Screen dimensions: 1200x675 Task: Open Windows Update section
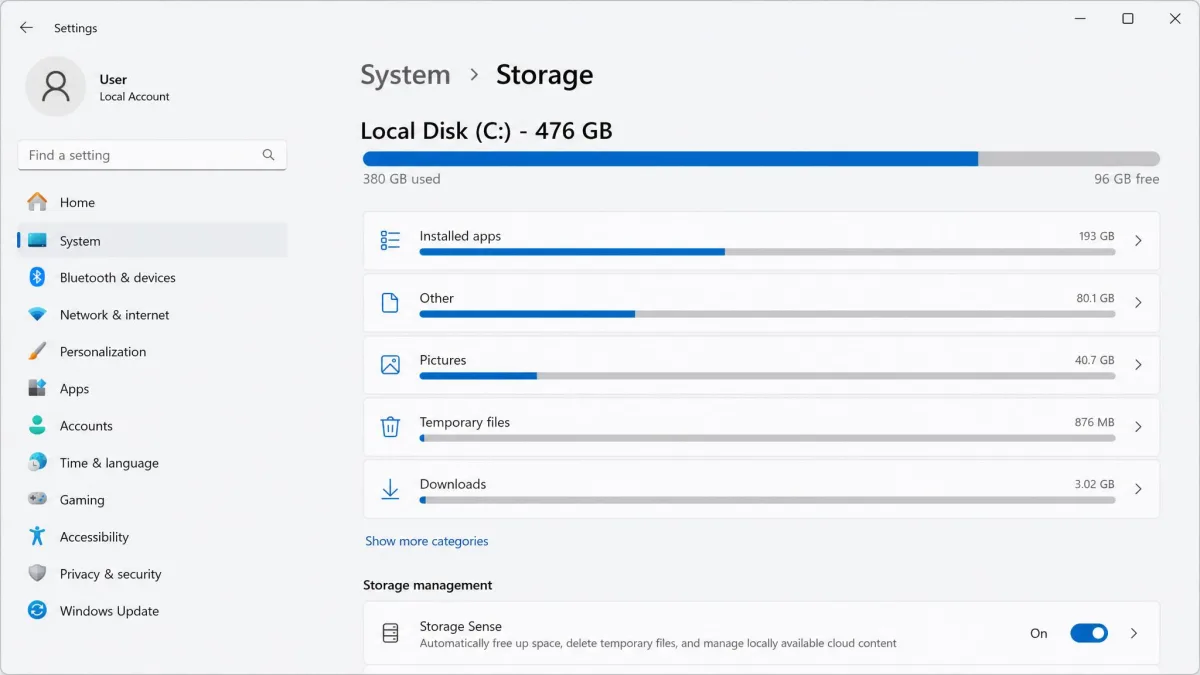pyautogui.click(x=152, y=611)
